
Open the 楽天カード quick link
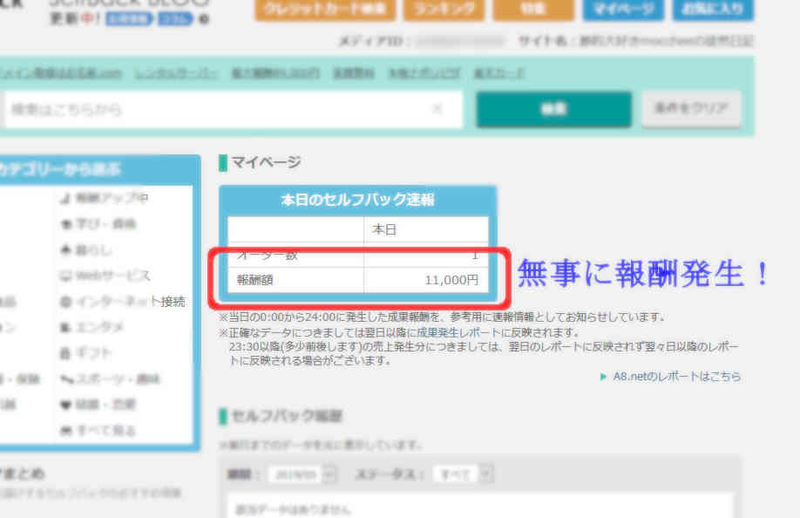[498, 73]
